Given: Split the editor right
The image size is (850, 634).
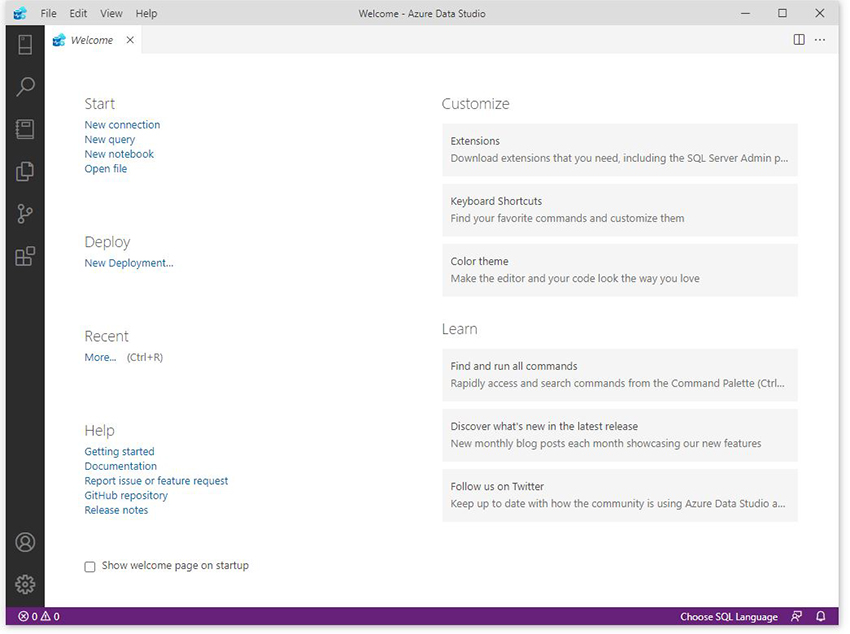Looking at the screenshot, I should coord(799,40).
